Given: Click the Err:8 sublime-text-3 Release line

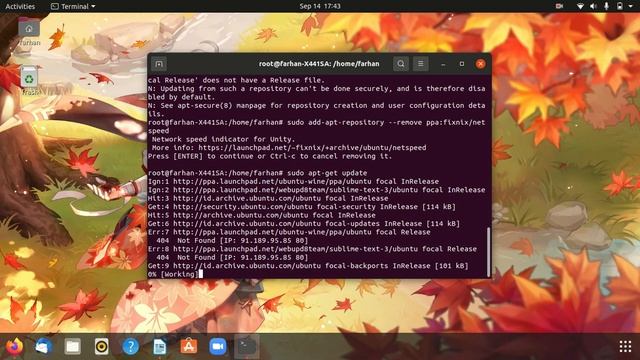Looking at the screenshot, I should click(312, 249).
